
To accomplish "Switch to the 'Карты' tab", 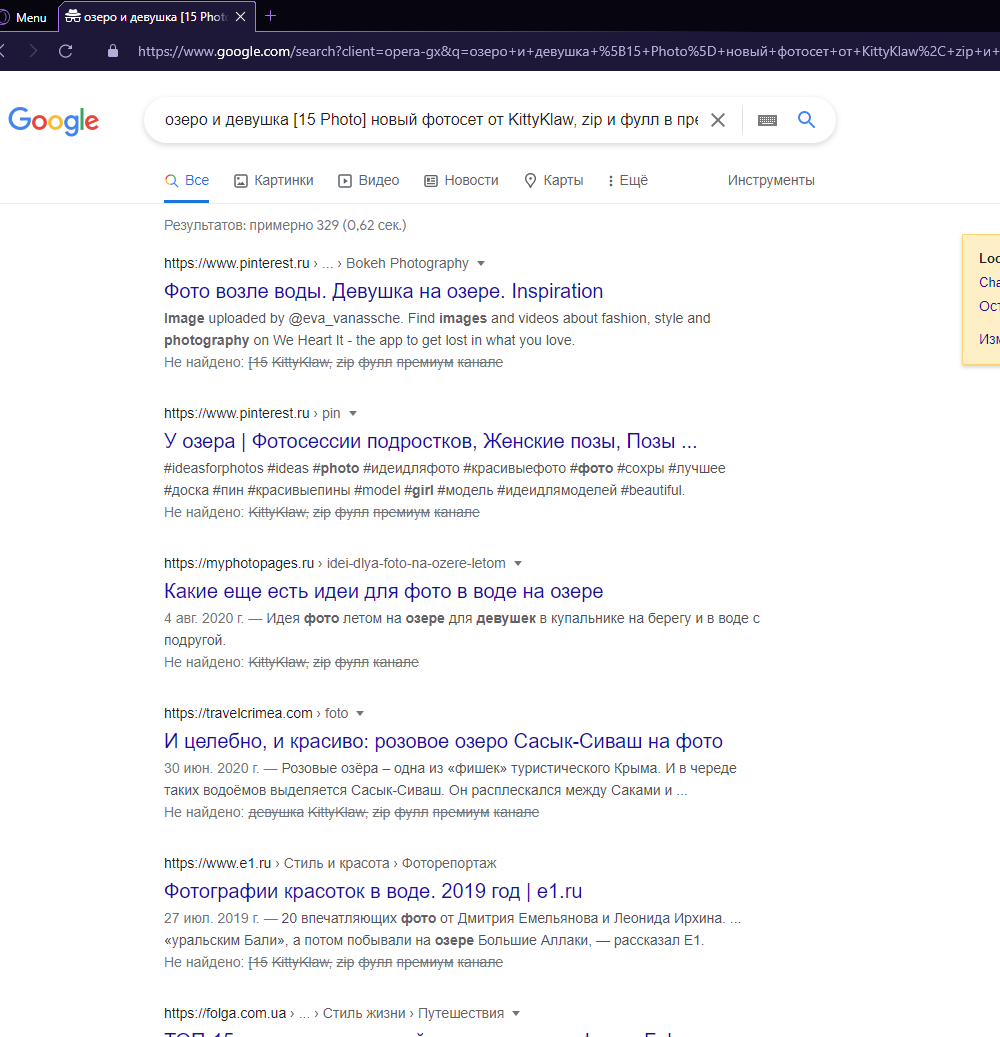I will point(554,181).
